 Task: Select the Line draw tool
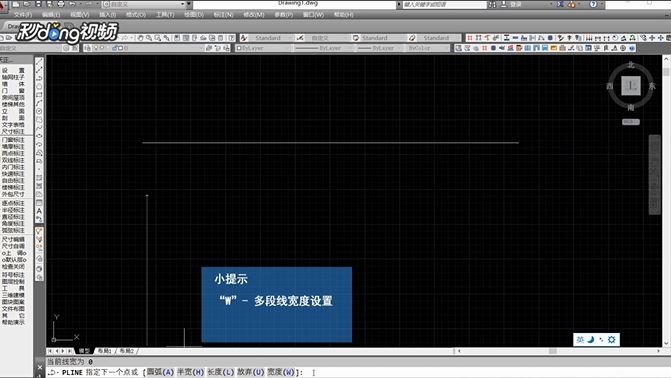[x=39, y=63]
